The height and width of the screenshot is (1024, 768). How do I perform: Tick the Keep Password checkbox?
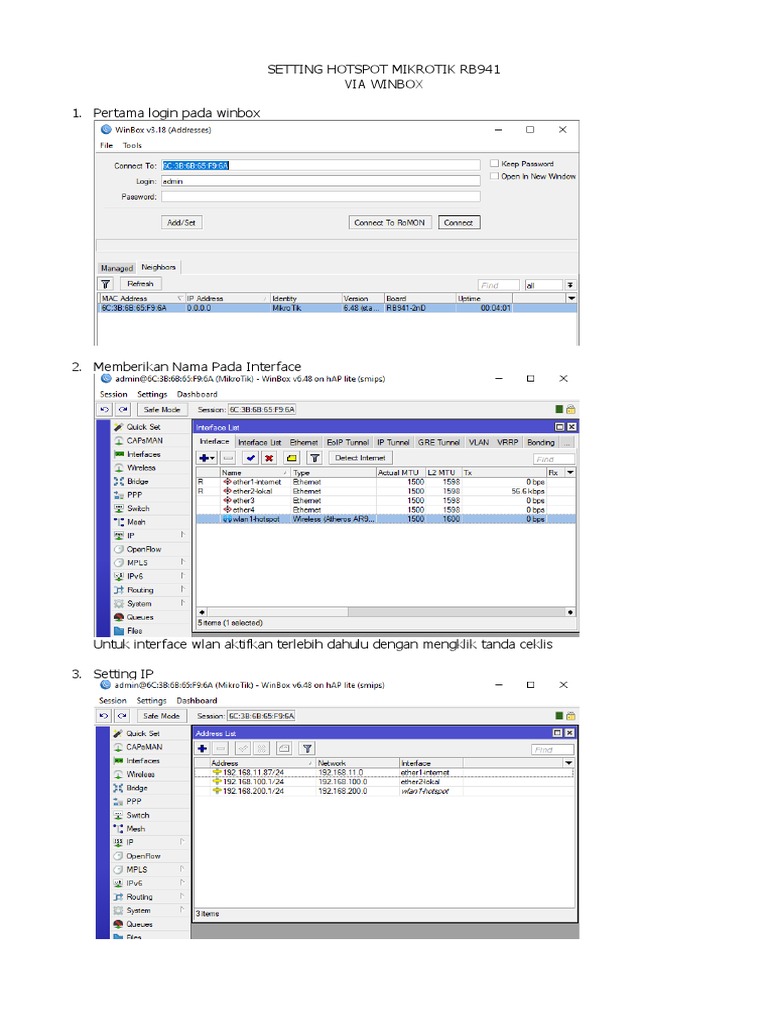click(494, 163)
